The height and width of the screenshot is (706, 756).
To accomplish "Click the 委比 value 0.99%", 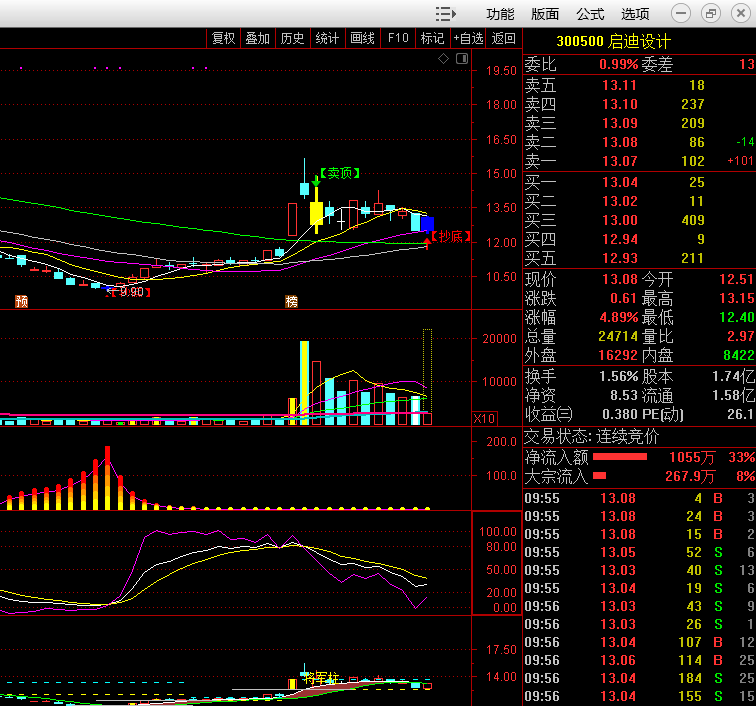I will click(x=619, y=65).
